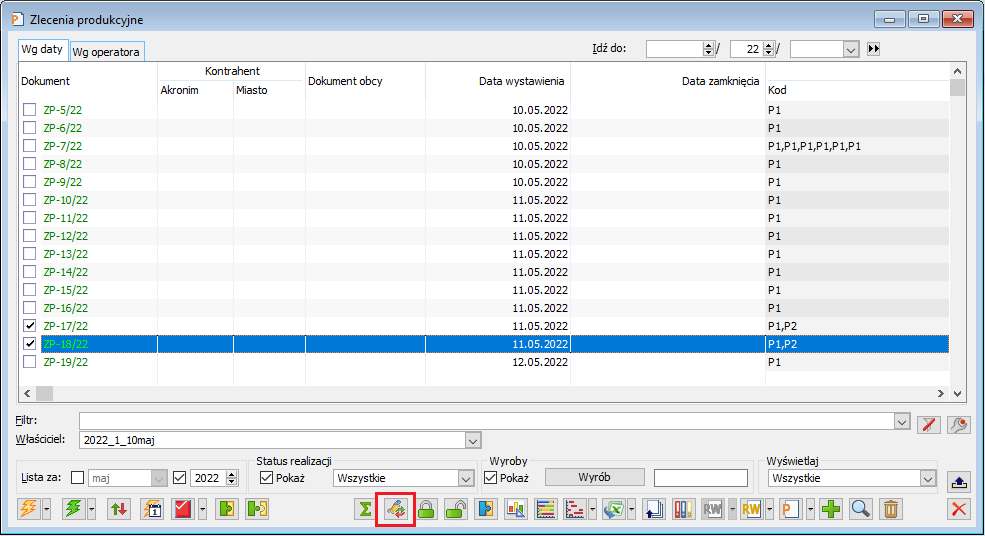Expand arrow next to Gantt chart icon

tap(592, 508)
